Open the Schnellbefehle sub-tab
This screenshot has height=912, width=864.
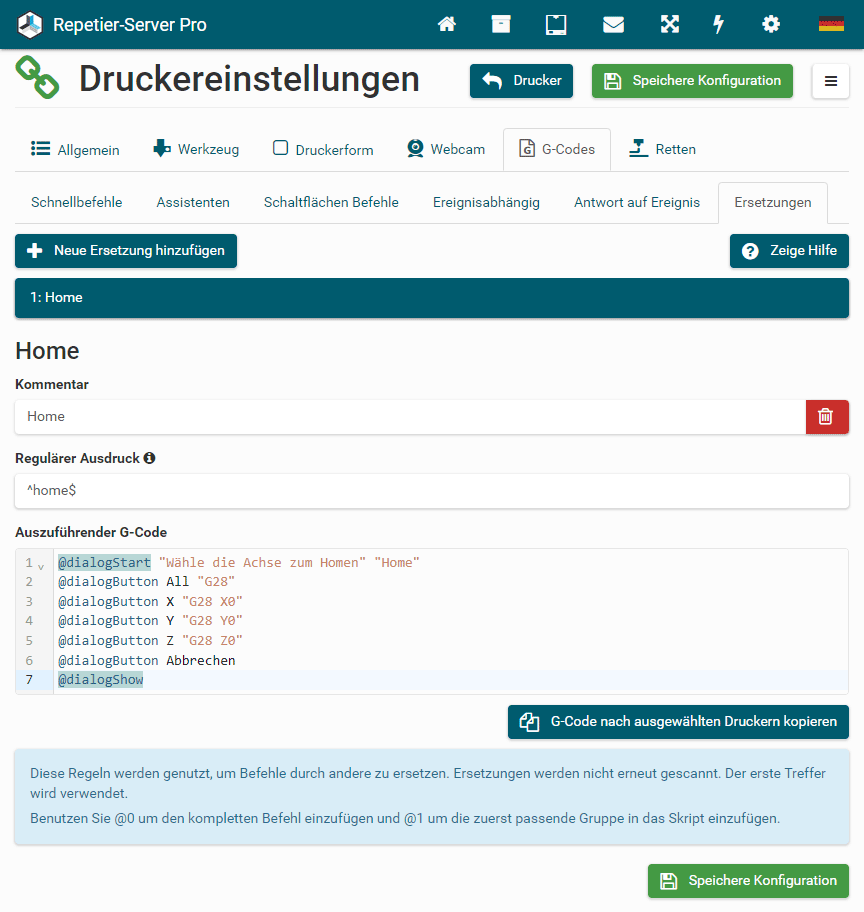click(77, 202)
